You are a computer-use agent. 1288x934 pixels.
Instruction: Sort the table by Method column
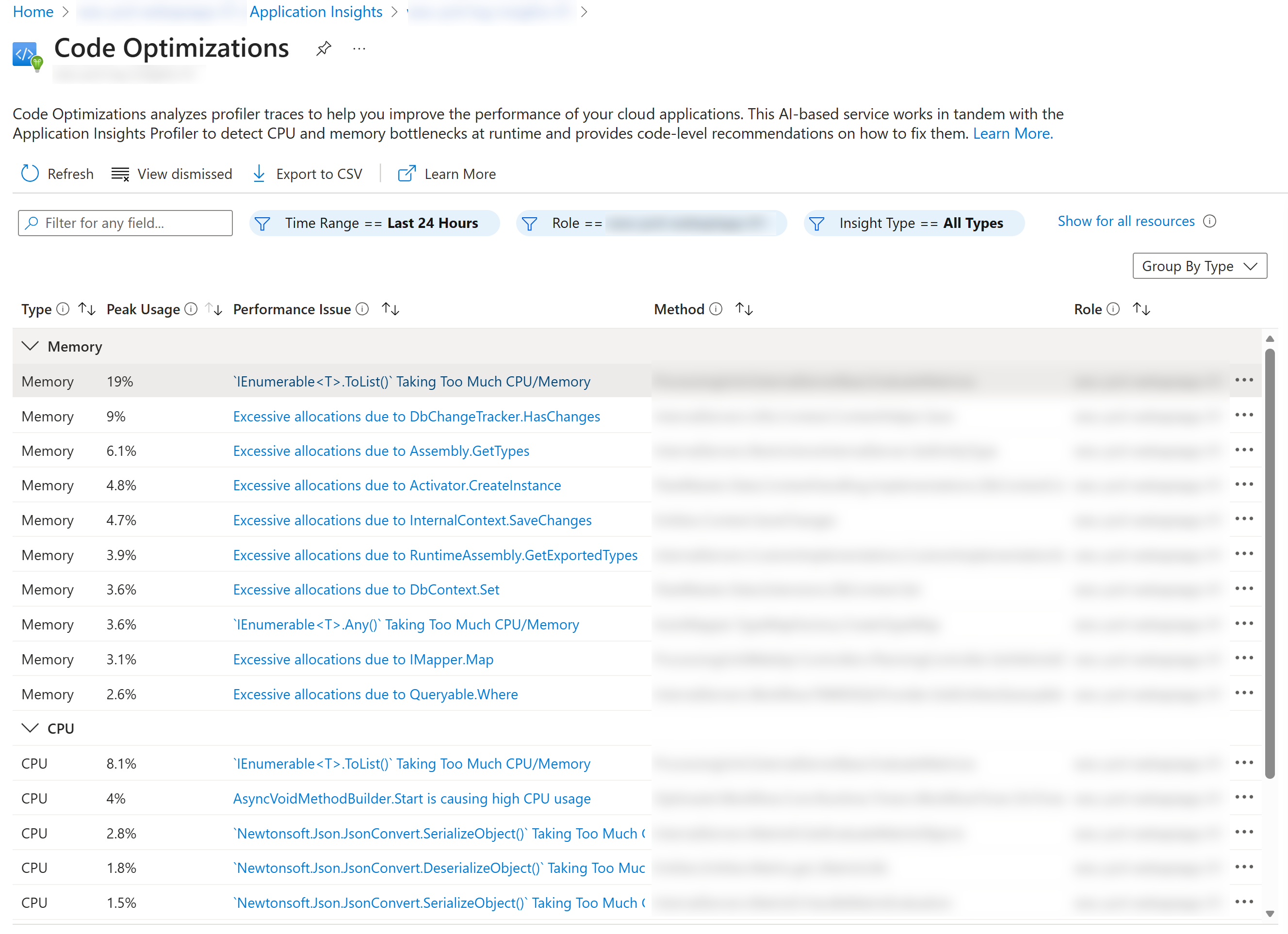pyautogui.click(x=744, y=309)
